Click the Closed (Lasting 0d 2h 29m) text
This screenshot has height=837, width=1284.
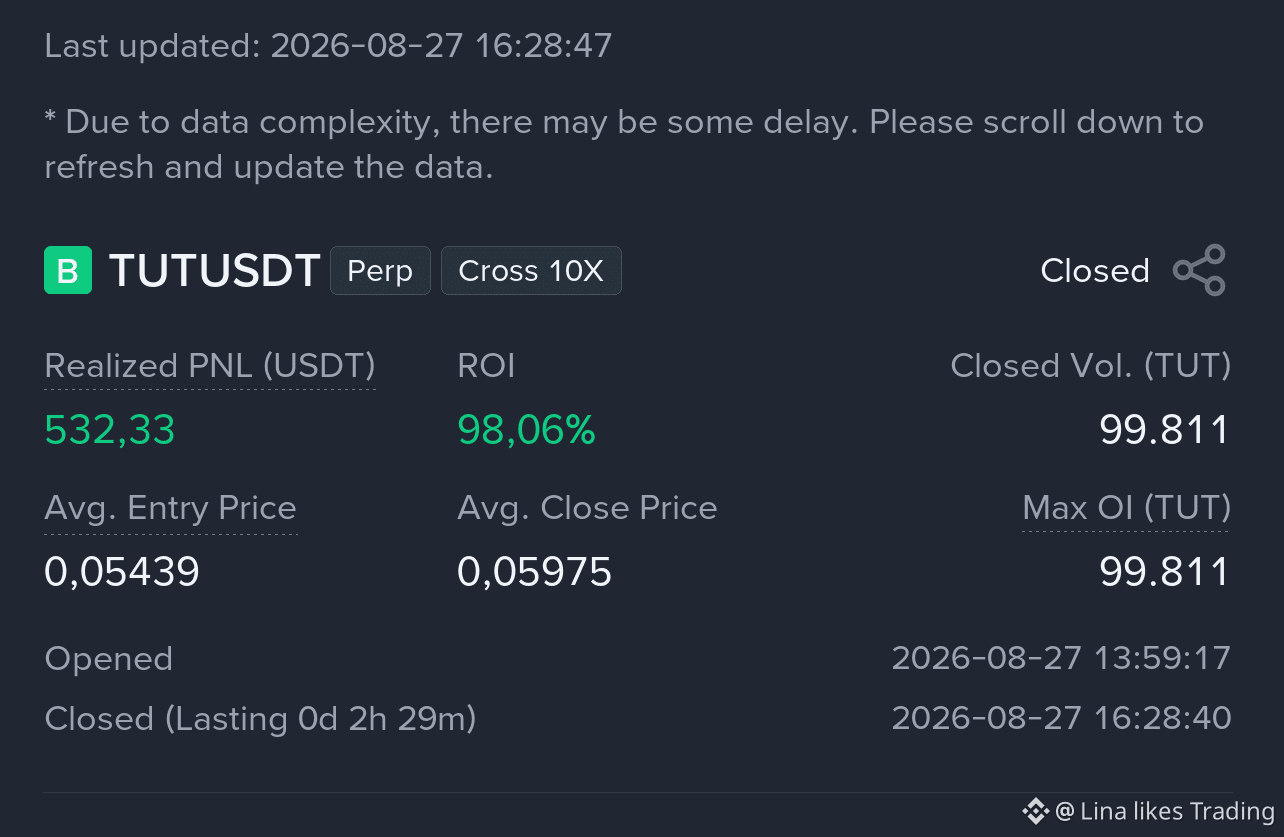click(x=260, y=718)
